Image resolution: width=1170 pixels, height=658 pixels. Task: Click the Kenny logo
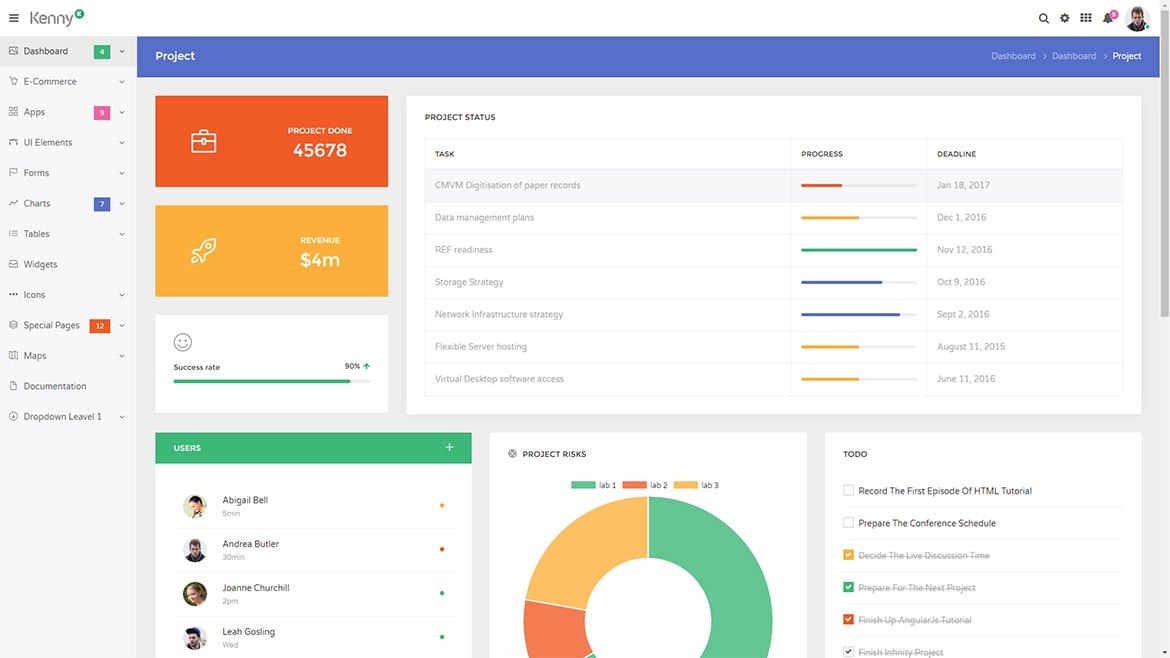(57, 17)
